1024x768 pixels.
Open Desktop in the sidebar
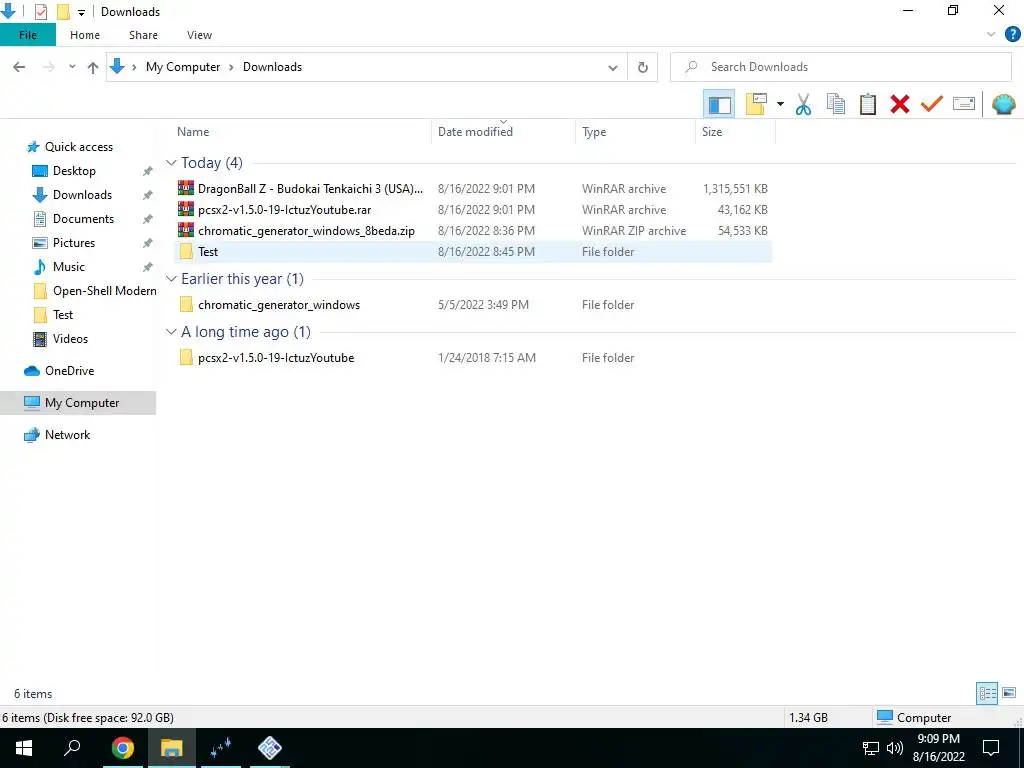coord(74,171)
